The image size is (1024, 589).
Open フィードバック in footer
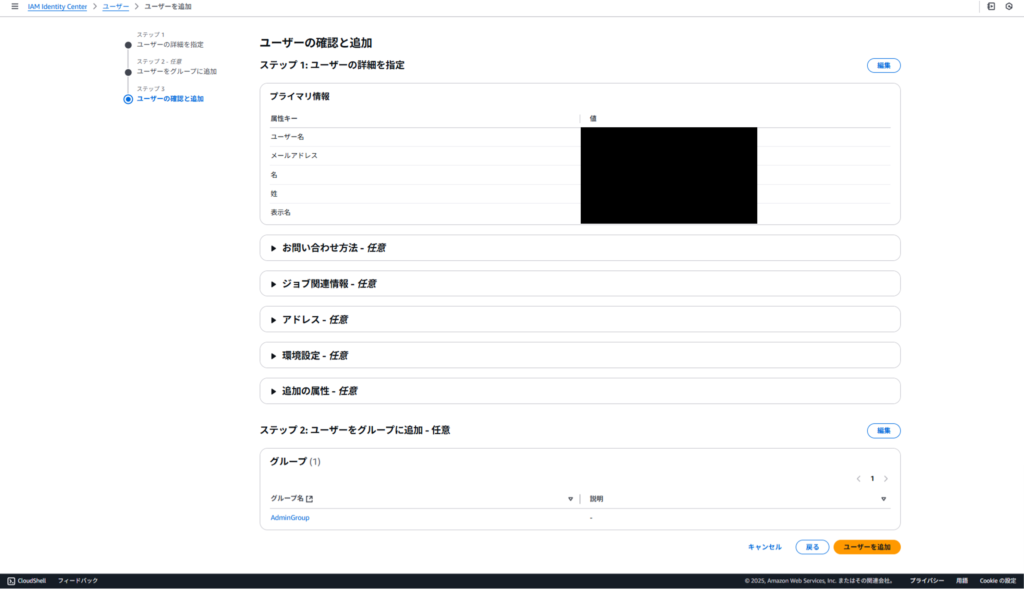pos(78,581)
